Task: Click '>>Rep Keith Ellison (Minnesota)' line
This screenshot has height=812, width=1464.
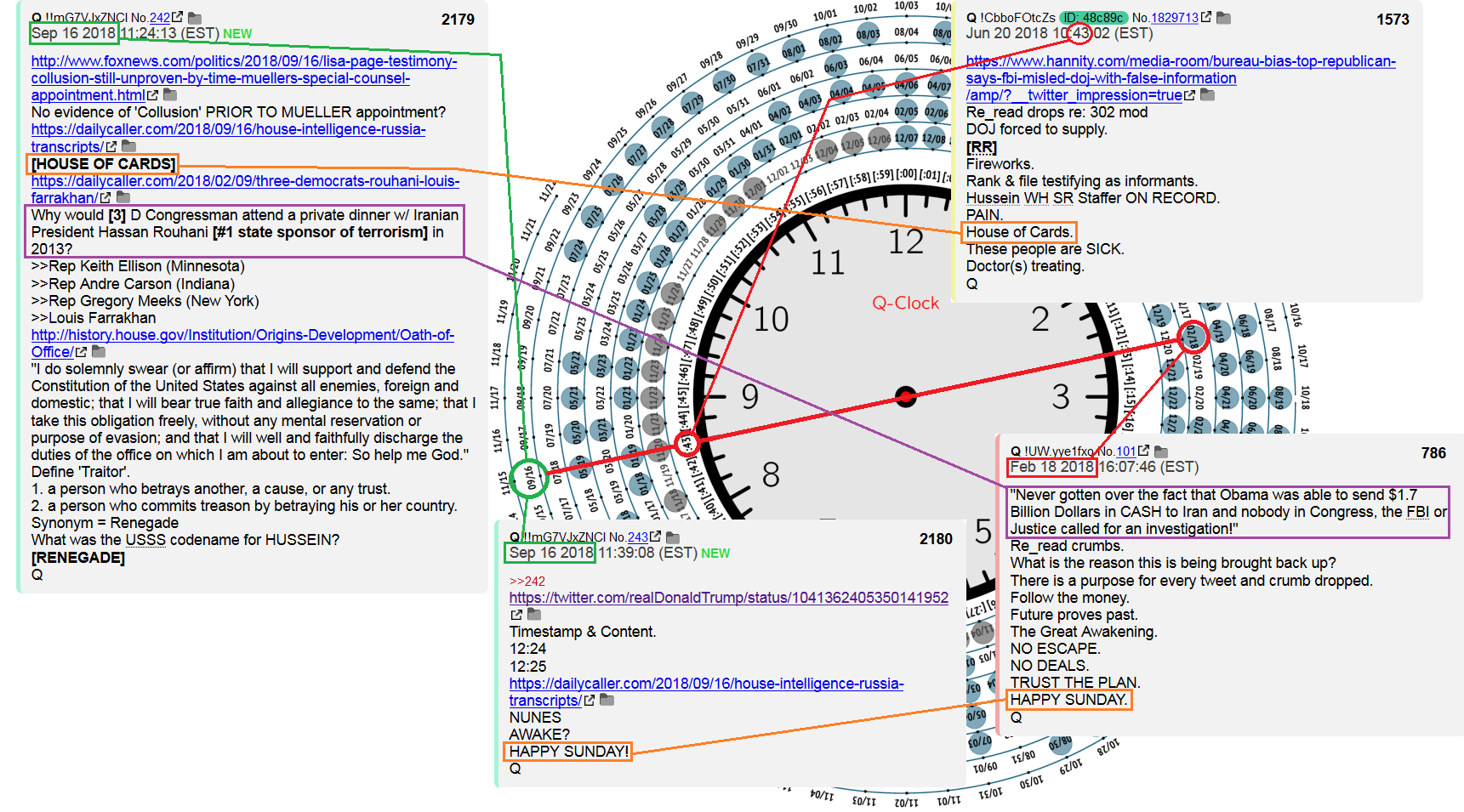Action: tap(138, 266)
